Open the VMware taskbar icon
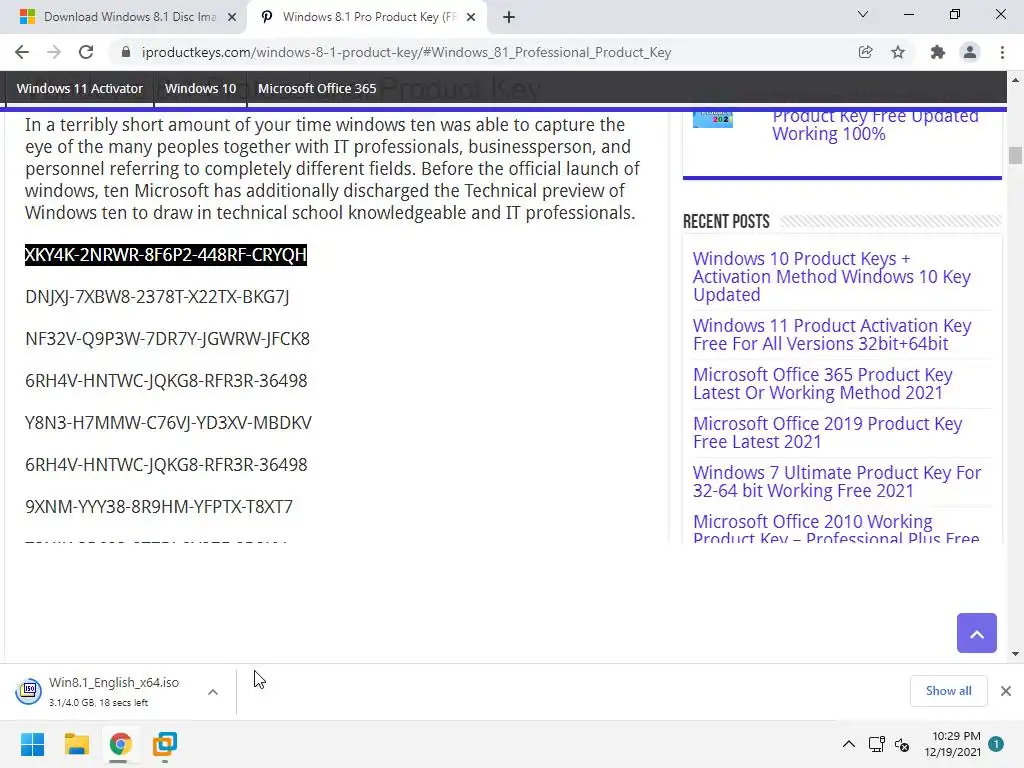Screen dimensions: 1024x768 165,744
